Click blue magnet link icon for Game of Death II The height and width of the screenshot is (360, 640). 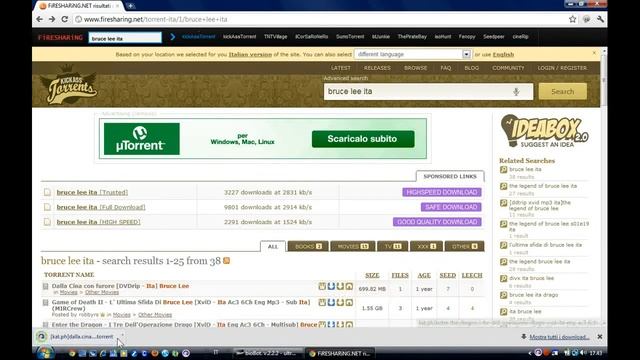pos(331,302)
